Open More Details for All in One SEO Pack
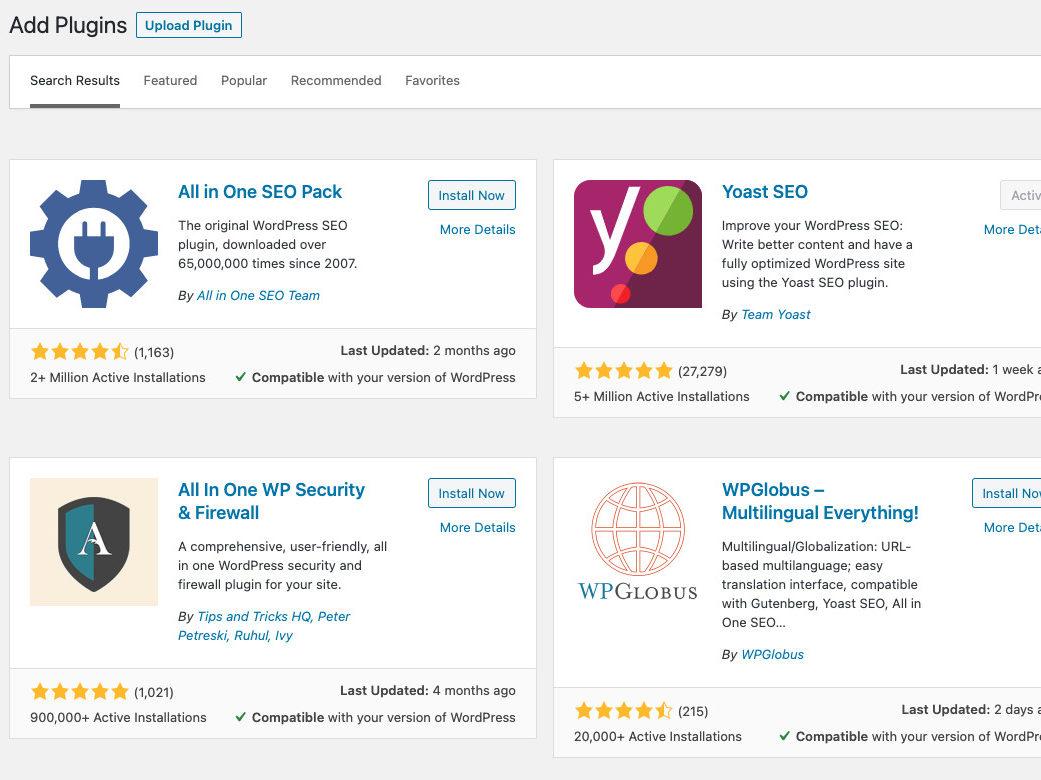1041x780 pixels. tap(477, 230)
